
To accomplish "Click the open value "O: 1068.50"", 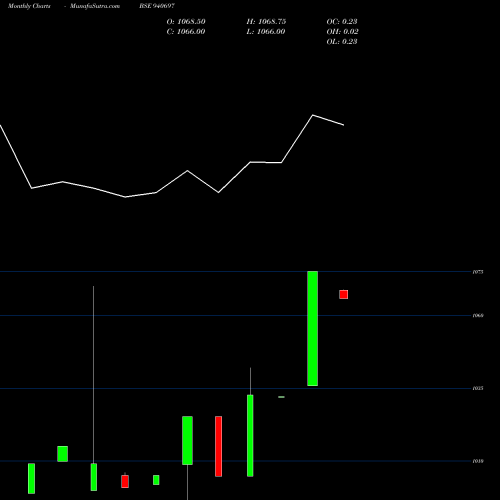I will pyautogui.click(x=186, y=22).
